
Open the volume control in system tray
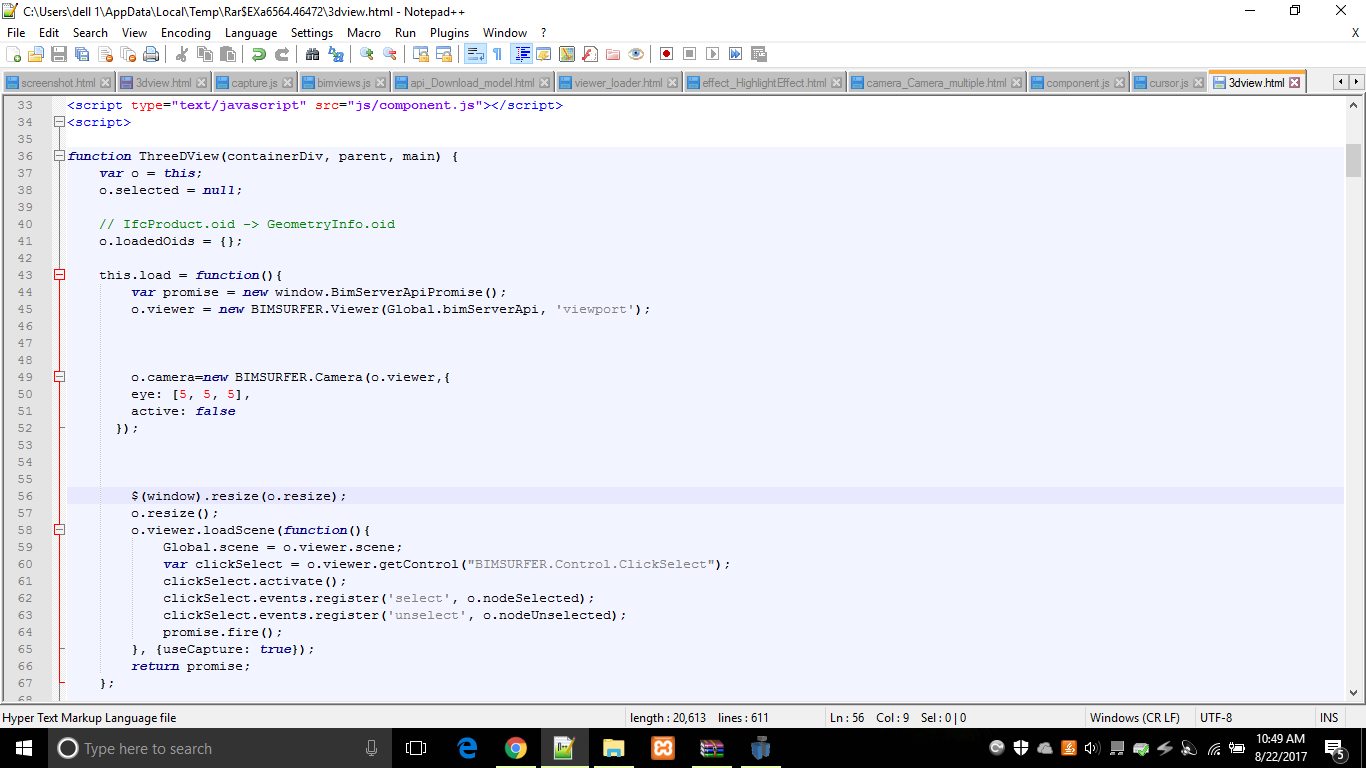tap(1090, 748)
